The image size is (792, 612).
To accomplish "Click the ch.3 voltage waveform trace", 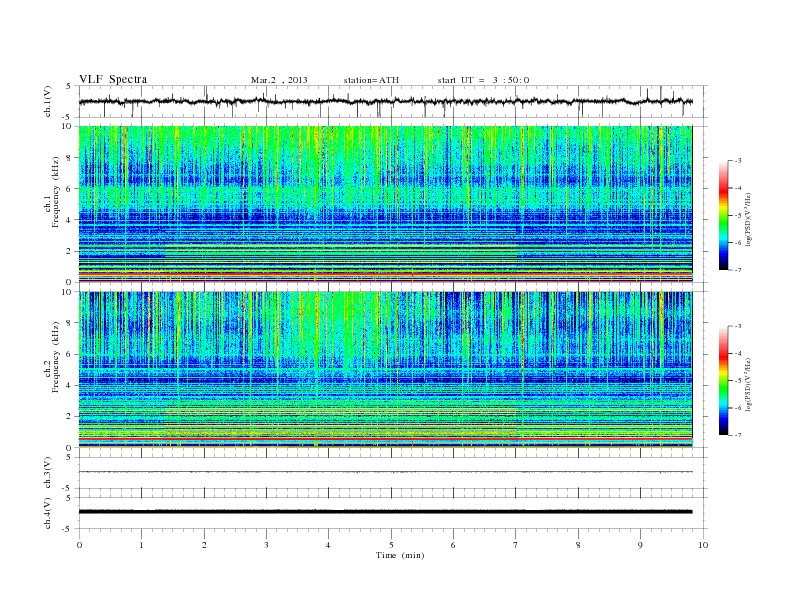I will 385,472.
